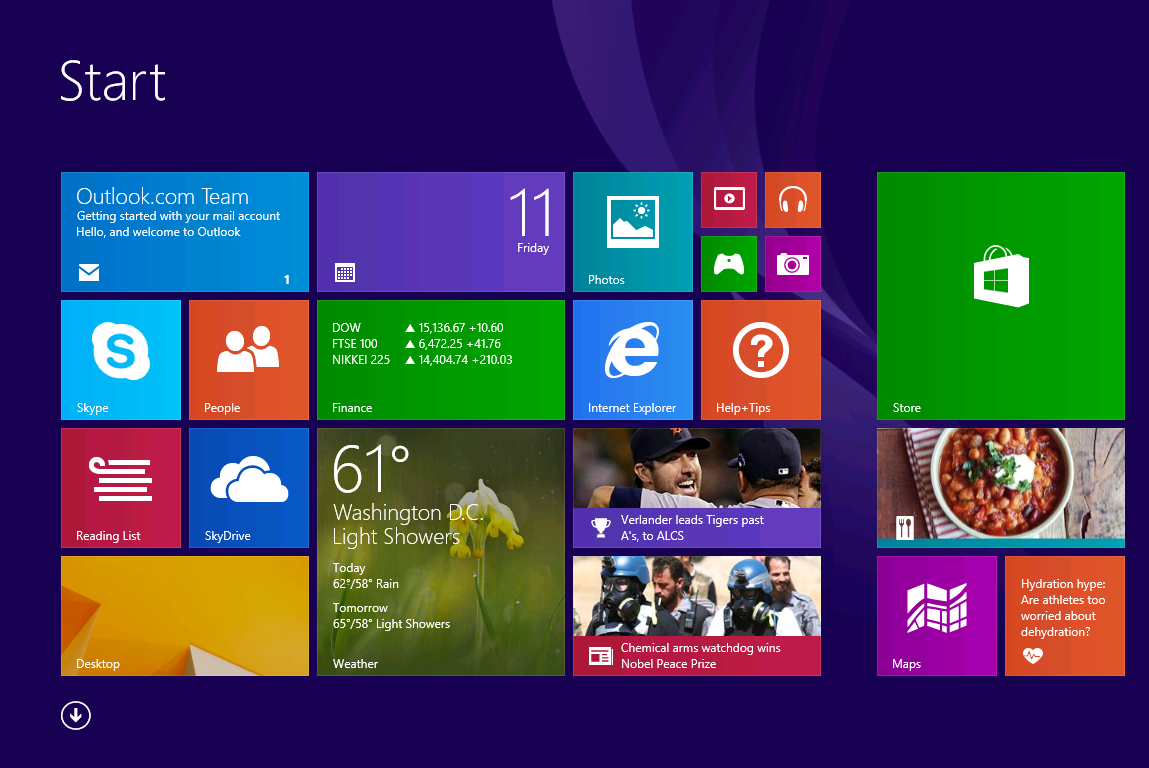Screen dimensions: 1149x768
Task: Launch the Xbox Games controller tile
Action: pos(729,264)
